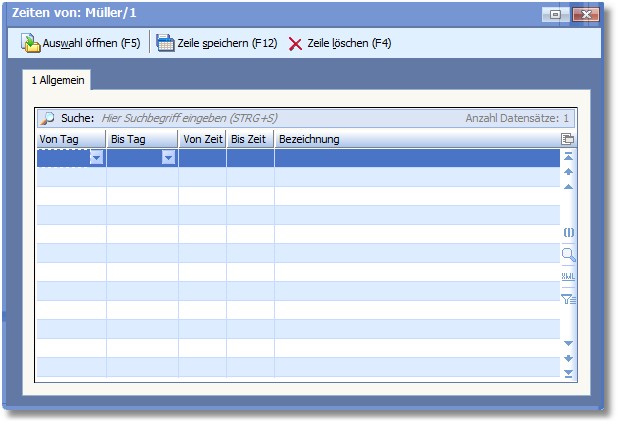Click the column-width brackets icon in sidebar
This screenshot has height=424, width=618.
pos(569,232)
